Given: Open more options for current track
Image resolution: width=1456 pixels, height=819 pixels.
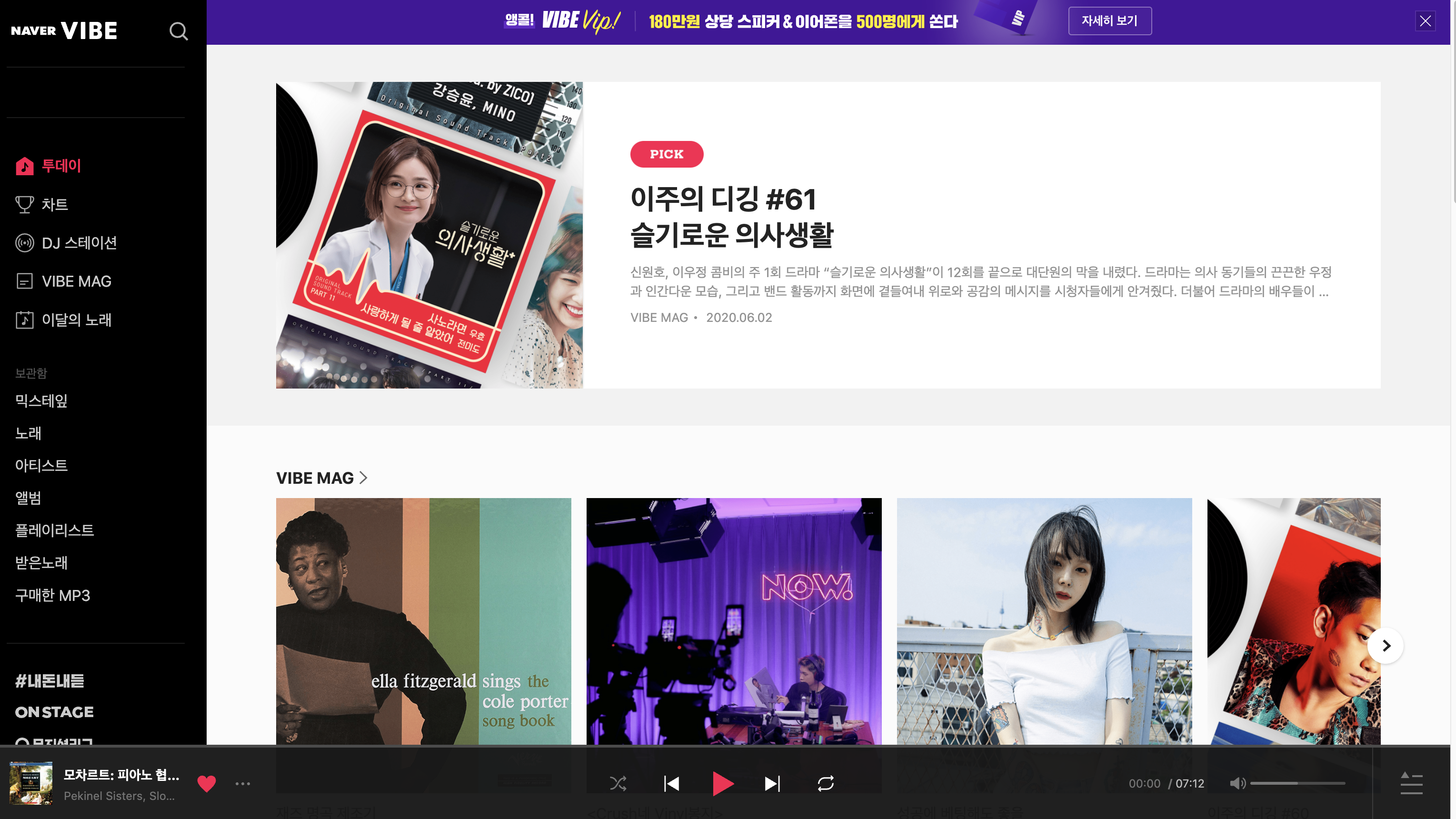Looking at the screenshot, I should pyautogui.click(x=242, y=783).
